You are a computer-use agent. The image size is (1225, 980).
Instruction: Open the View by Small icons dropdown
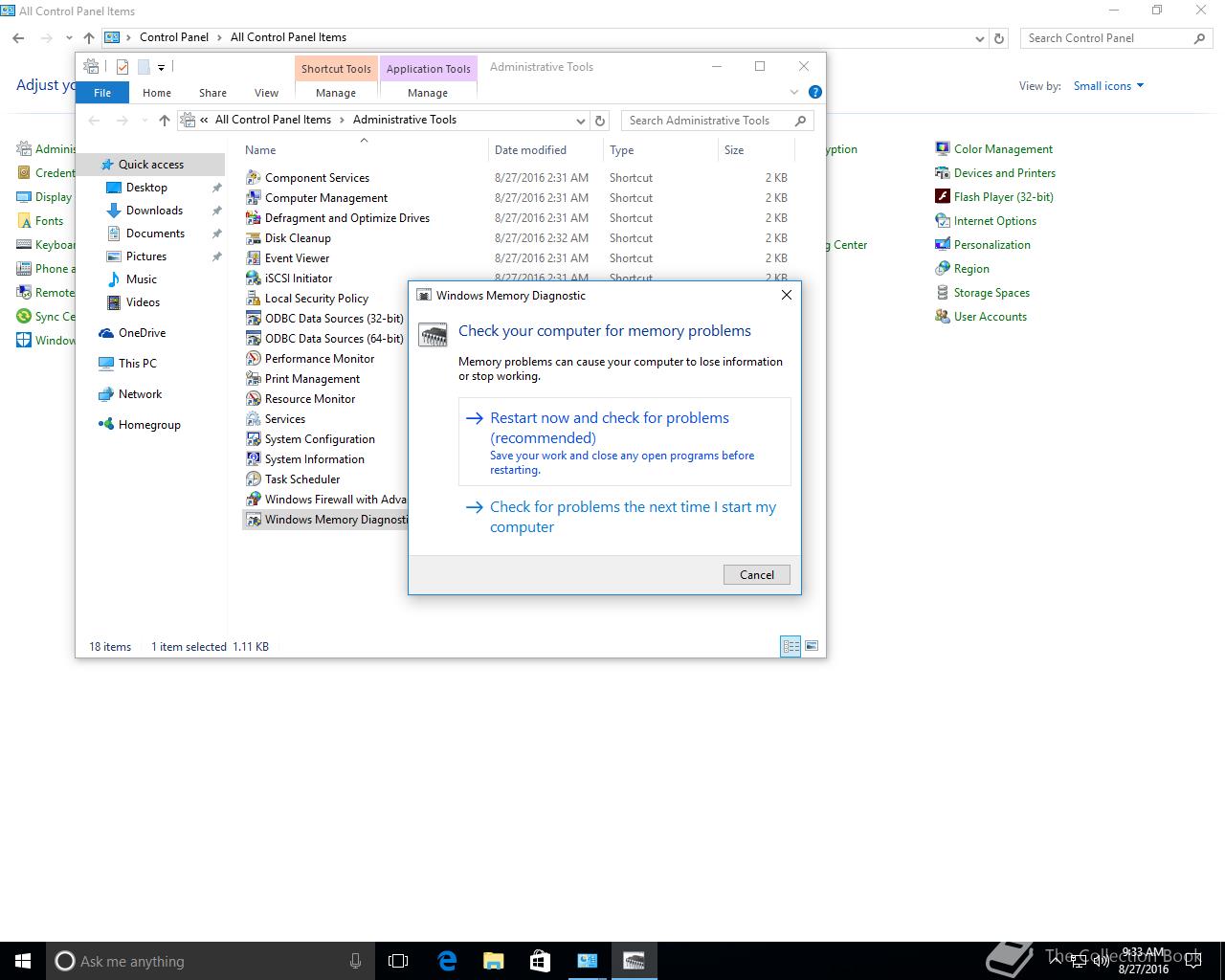pos(1108,86)
